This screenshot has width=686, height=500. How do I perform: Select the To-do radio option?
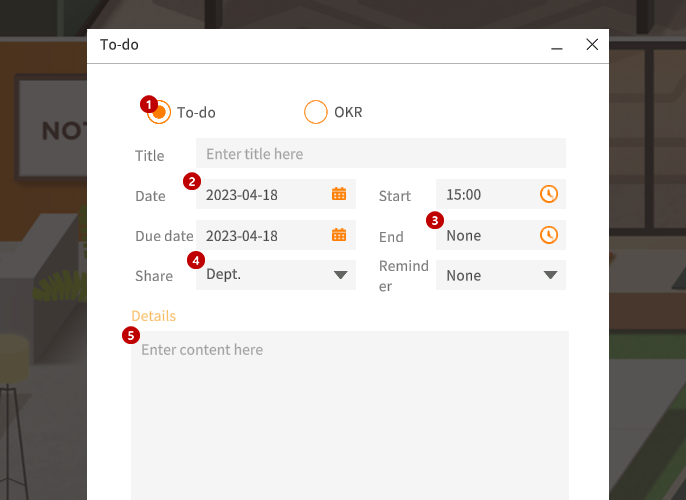pyautogui.click(x=159, y=112)
